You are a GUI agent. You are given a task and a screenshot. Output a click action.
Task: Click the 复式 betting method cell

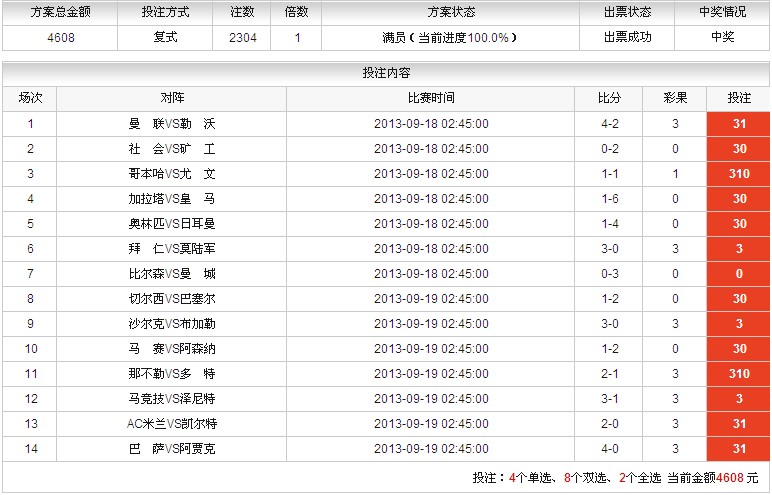[x=165, y=38]
